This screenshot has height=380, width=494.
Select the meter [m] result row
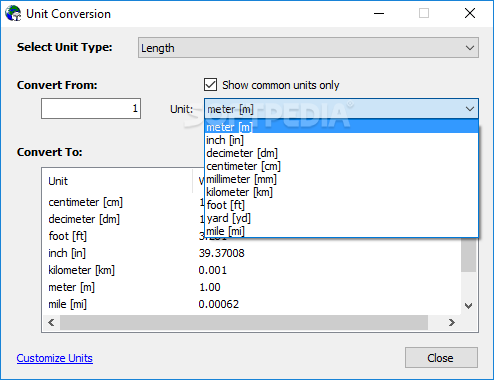point(71,287)
